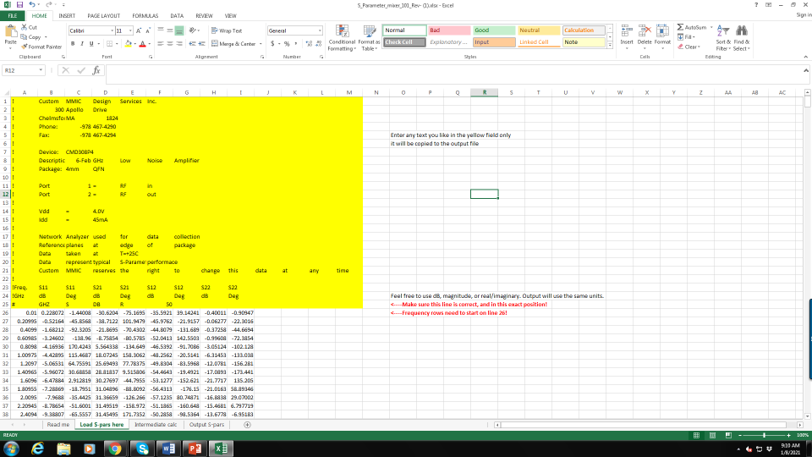Viewport: 812px width, 457px height.
Task: Open Conditional Formatting menu
Action: click(342, 38)
